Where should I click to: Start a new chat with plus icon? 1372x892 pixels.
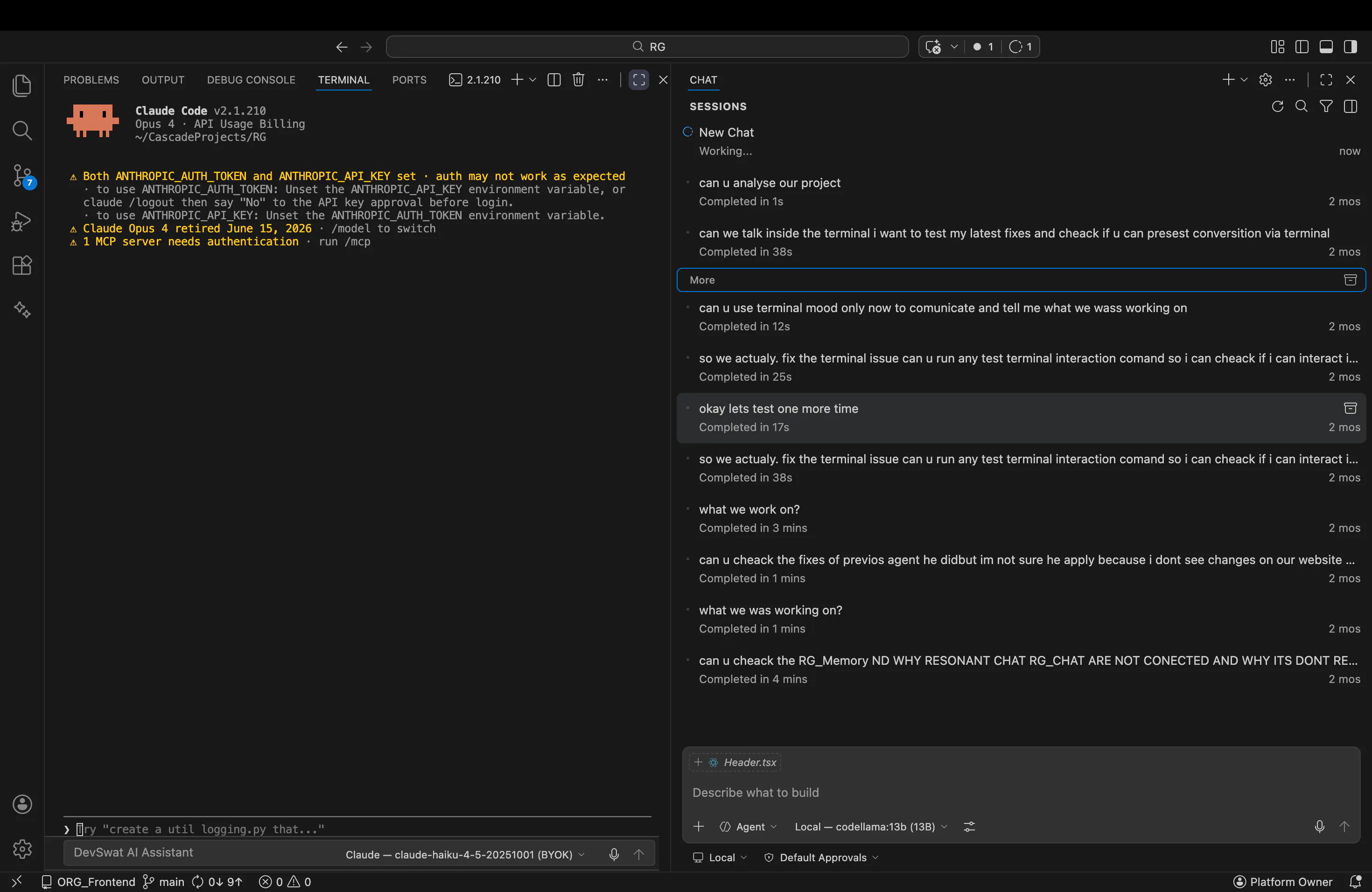(1228, 79)
